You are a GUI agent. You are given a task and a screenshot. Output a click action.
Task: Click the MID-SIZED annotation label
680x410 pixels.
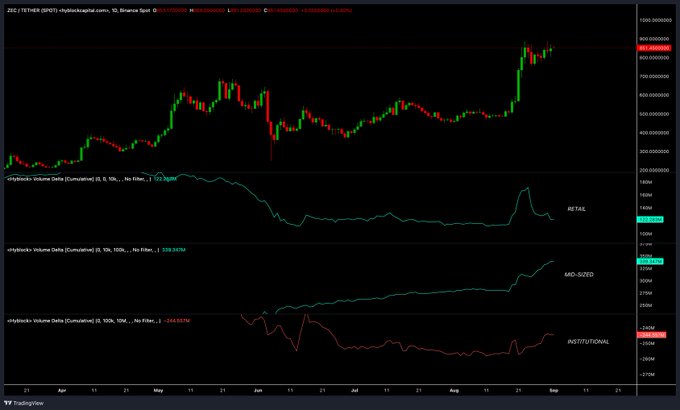pos(579,275)
